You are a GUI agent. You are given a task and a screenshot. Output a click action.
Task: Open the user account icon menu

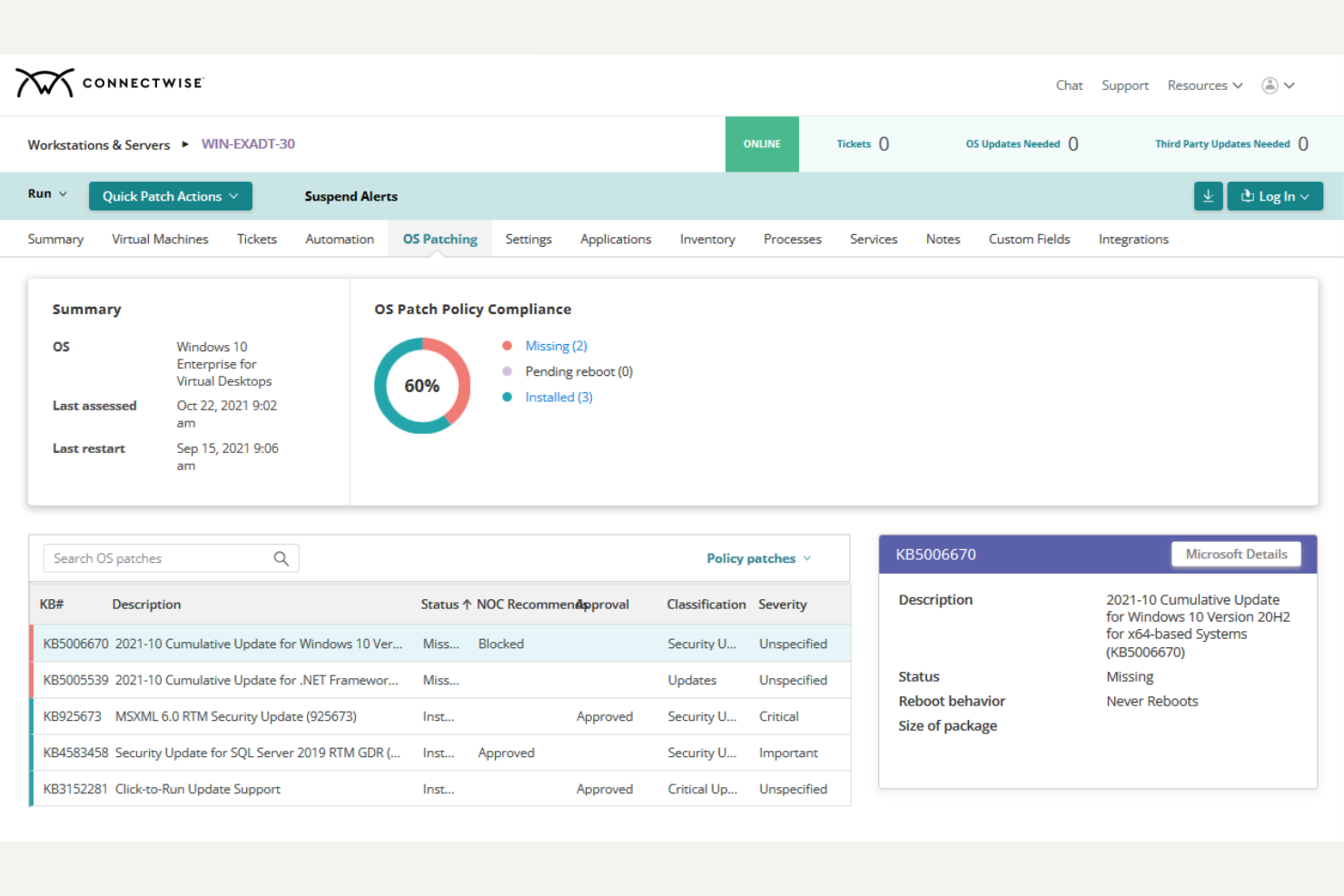pos(1270,84)
